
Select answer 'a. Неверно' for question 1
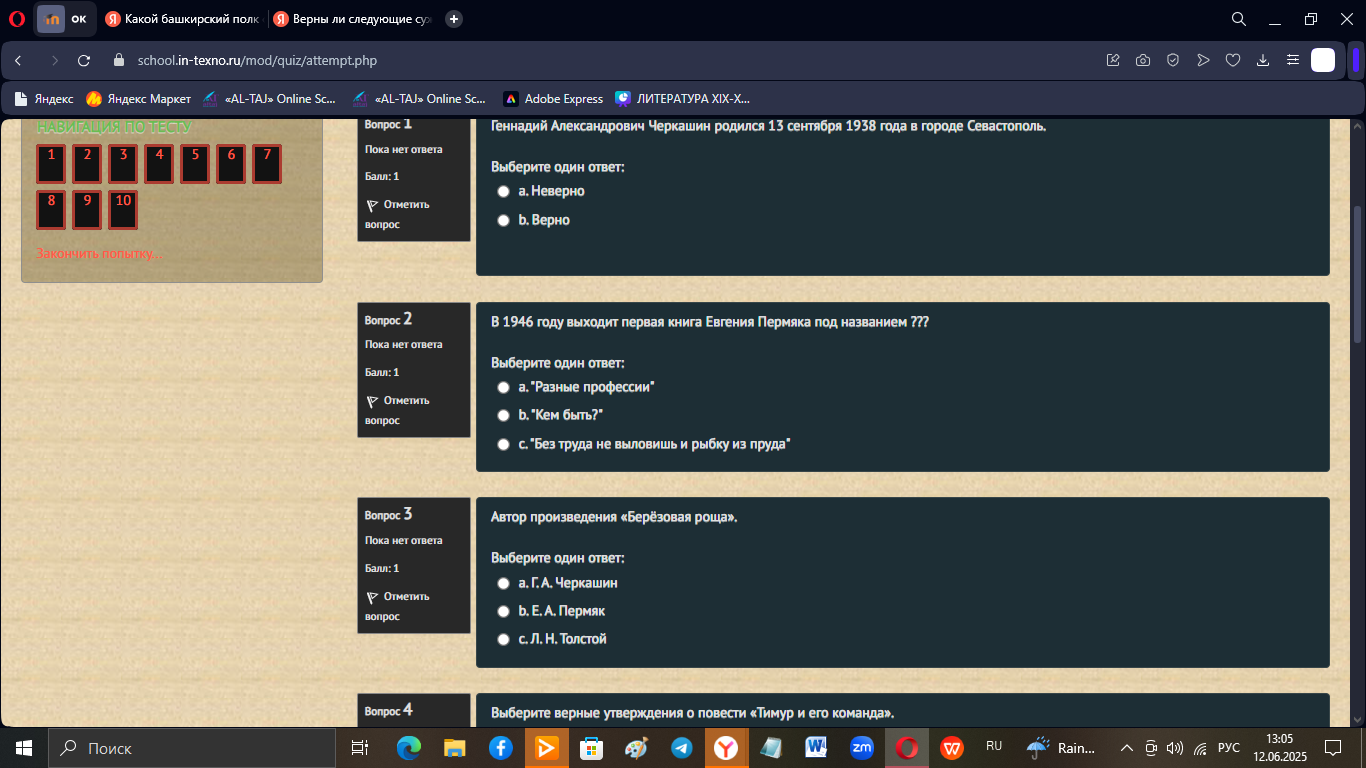[504, 191]
